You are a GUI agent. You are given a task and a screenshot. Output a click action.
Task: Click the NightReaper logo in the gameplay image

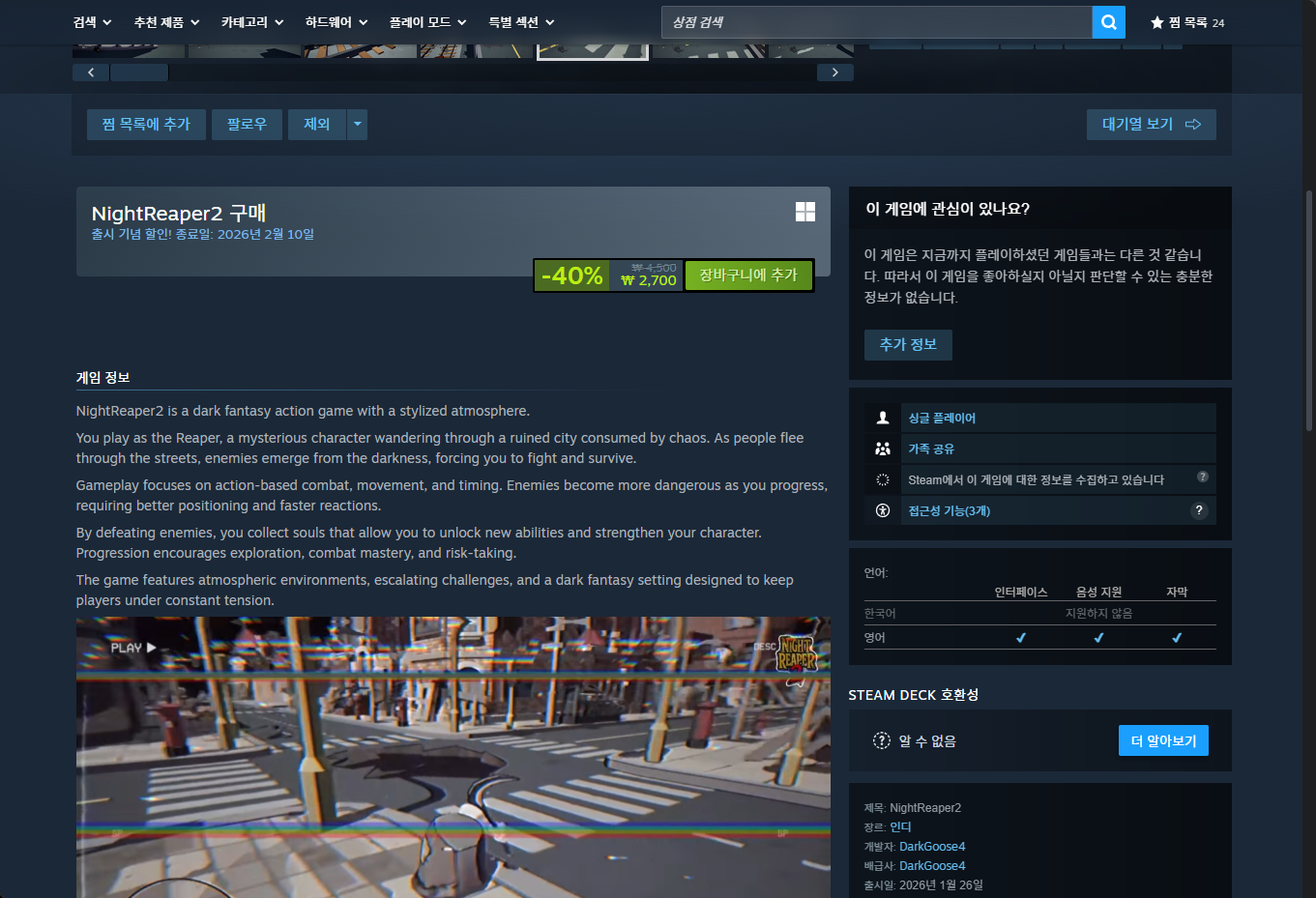point(797,654)
